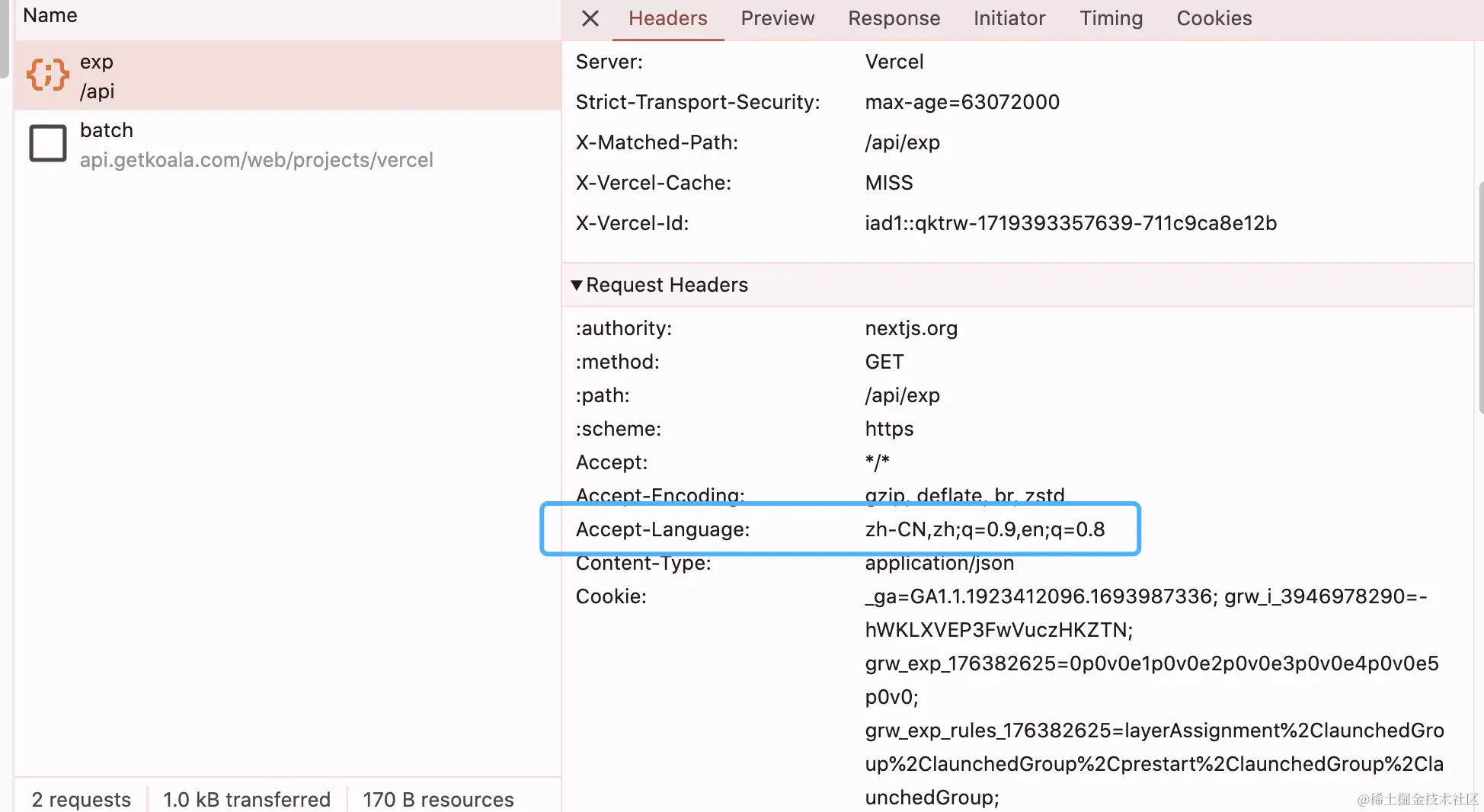Switch to the Preview tab
Viewport: 1484px width, 812px height.
pyautogui.click(x=777, y=18)
